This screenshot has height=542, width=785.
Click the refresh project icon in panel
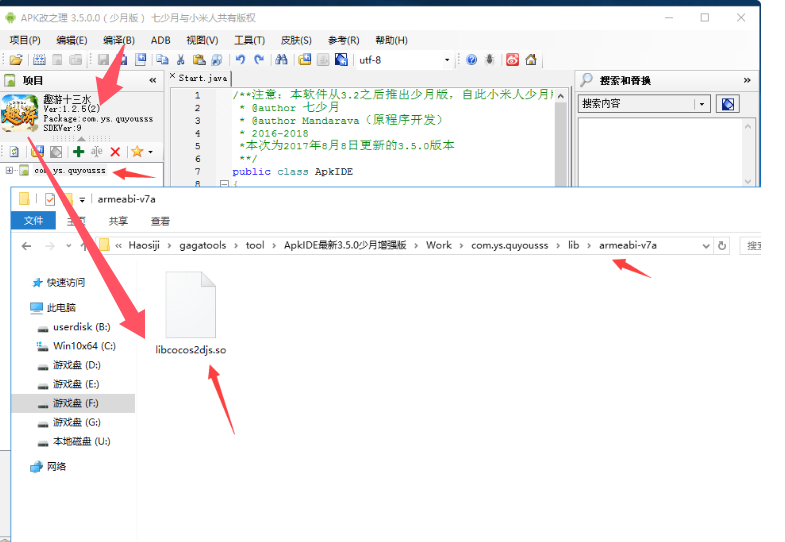pyautogui.click(x=15, y=152)
